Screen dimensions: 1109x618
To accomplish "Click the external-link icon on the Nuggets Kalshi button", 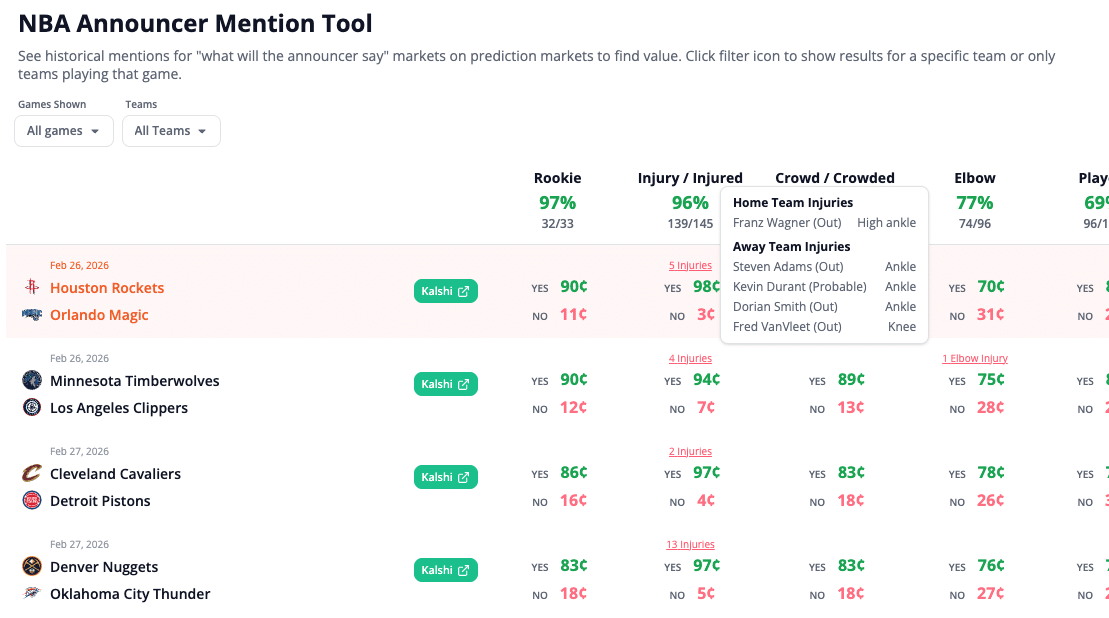I will click(466, 570).
